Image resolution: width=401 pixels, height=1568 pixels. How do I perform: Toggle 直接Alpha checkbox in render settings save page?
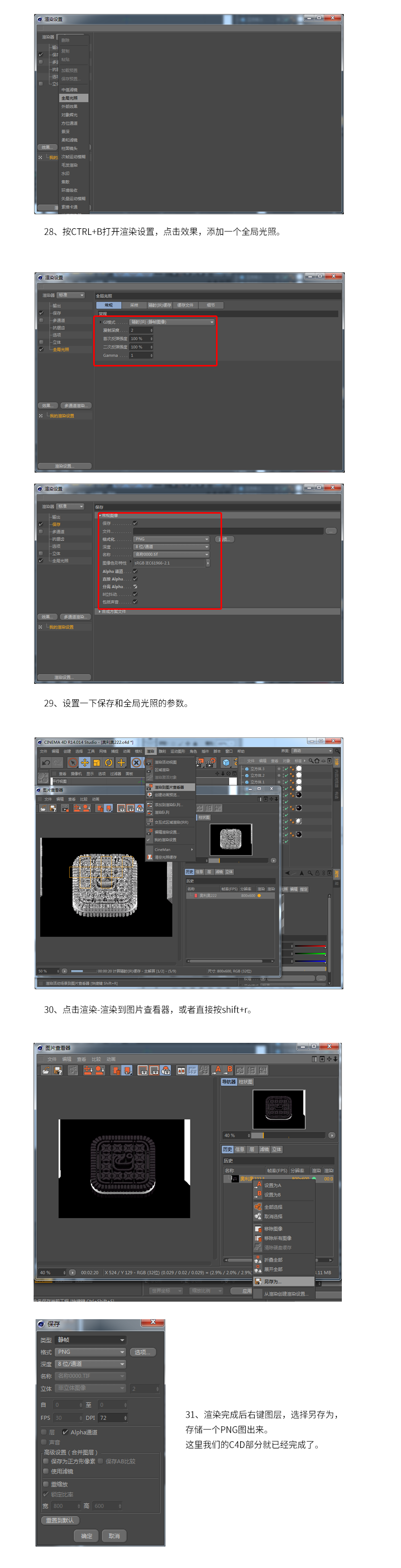(x=135, y=579)
